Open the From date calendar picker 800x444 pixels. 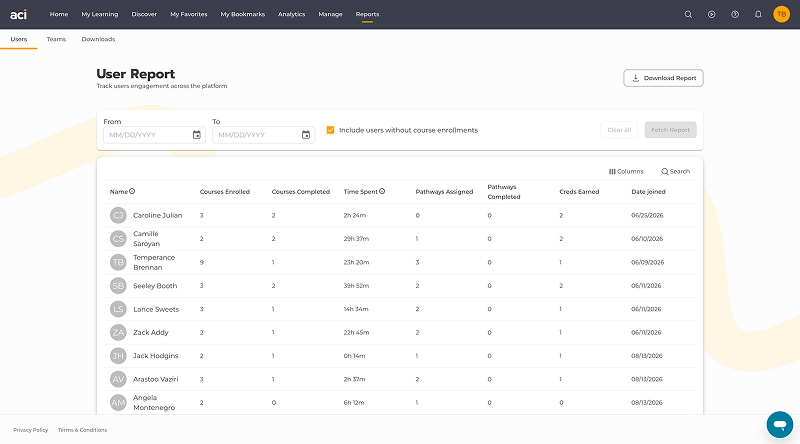(196, 135)
